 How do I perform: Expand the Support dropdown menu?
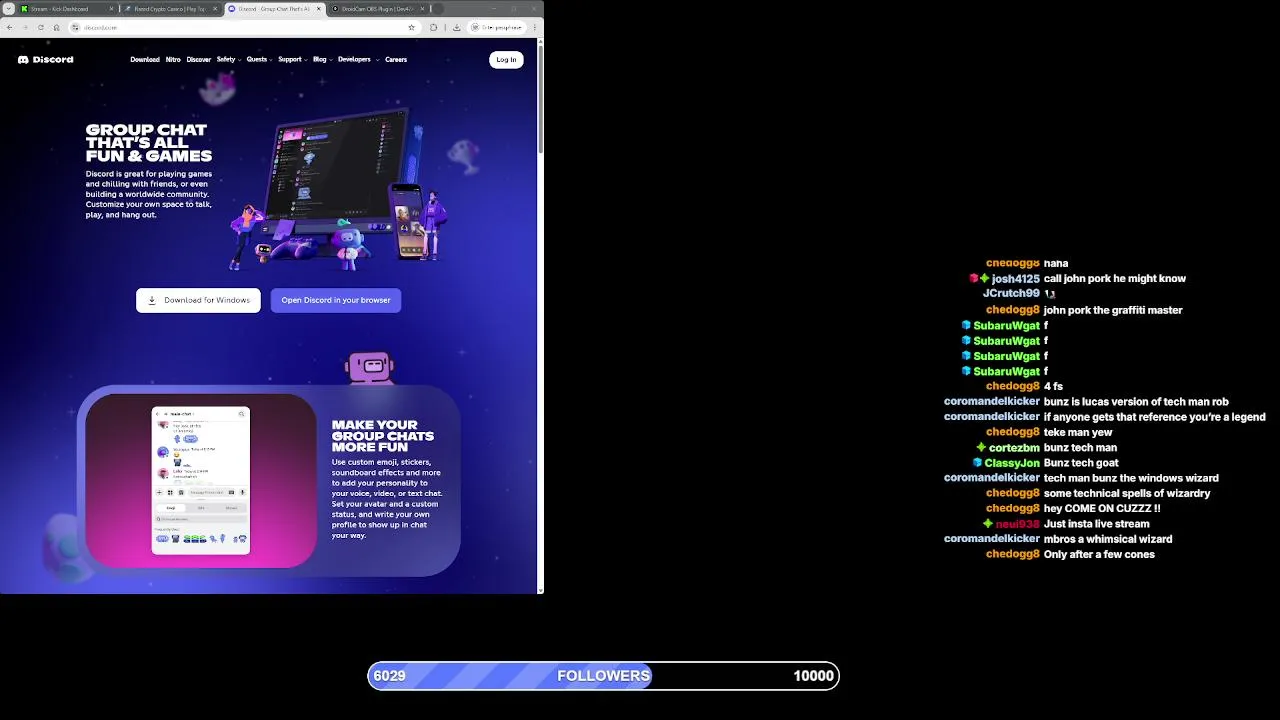(292, 59)
